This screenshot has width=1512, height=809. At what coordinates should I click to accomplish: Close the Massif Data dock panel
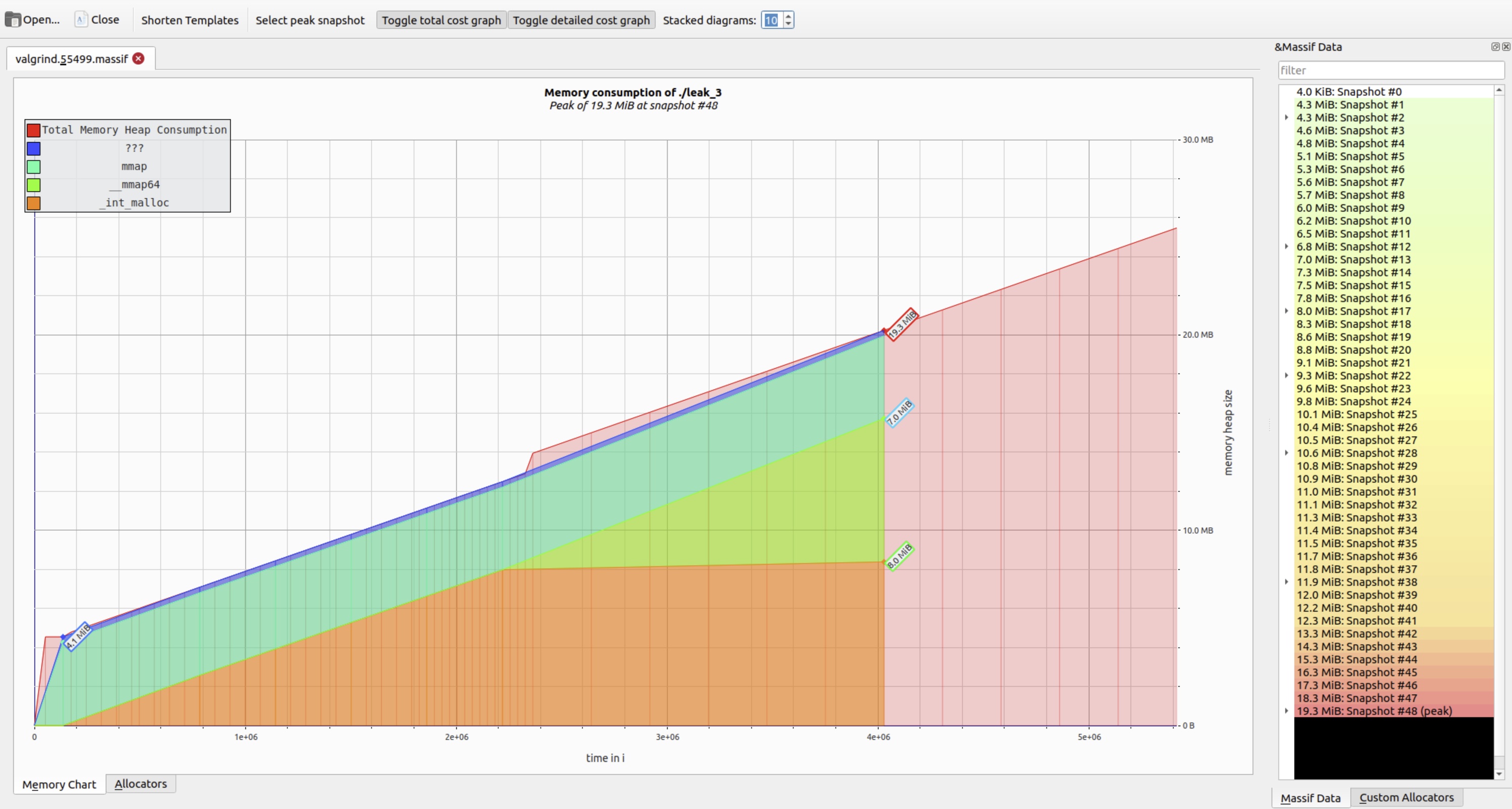[1505, 47]
